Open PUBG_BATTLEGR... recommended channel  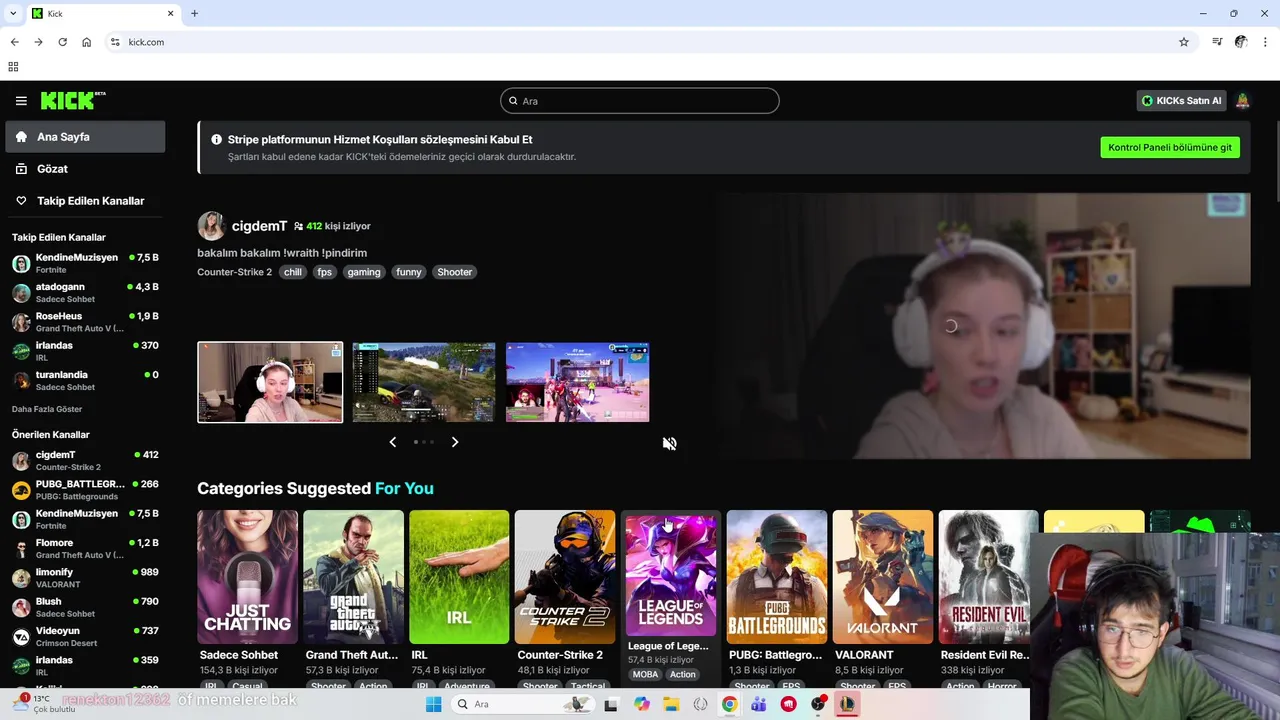point(85,489)
